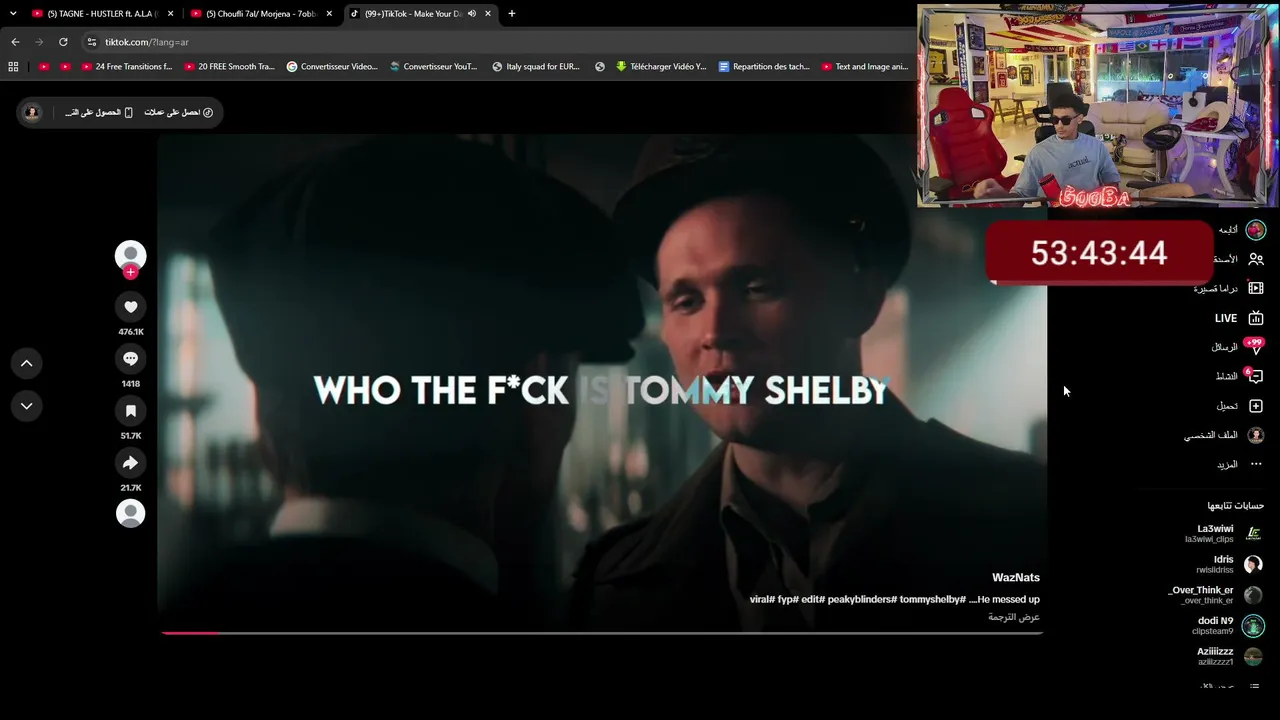Like the Tommy Shelby video with heart icon
The image size is (1280, 720).
tap(130, 307)
